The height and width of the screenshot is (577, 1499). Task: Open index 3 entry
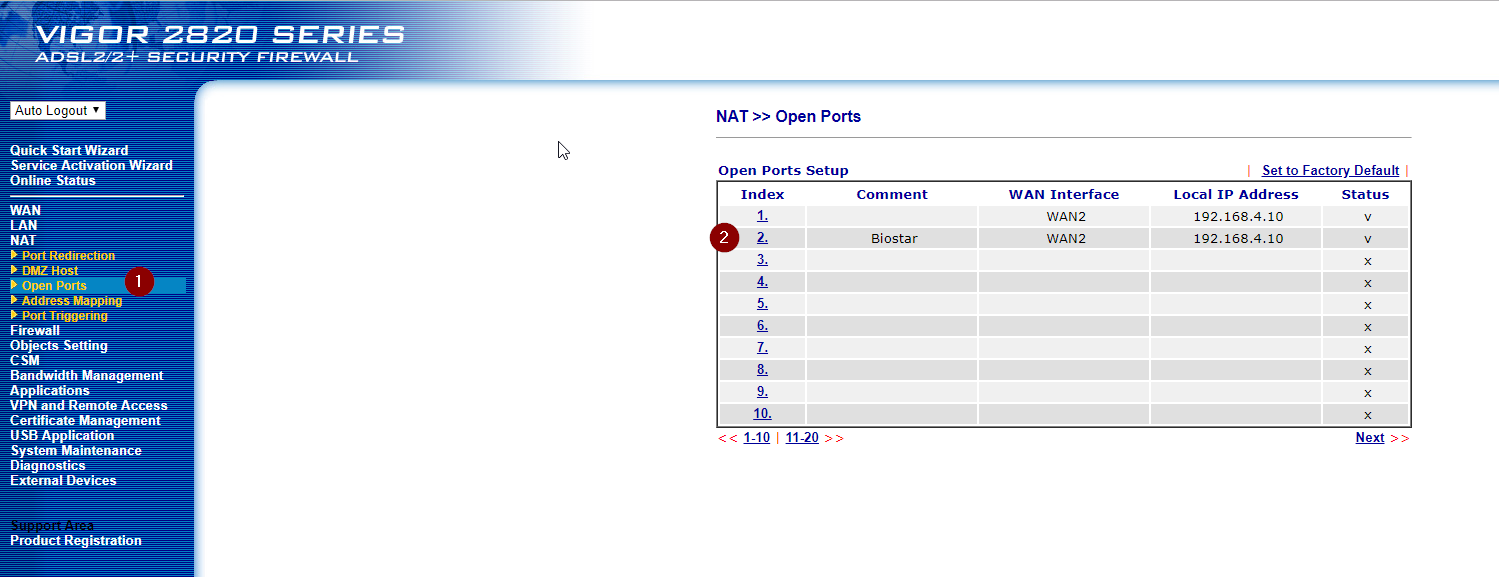762,260
